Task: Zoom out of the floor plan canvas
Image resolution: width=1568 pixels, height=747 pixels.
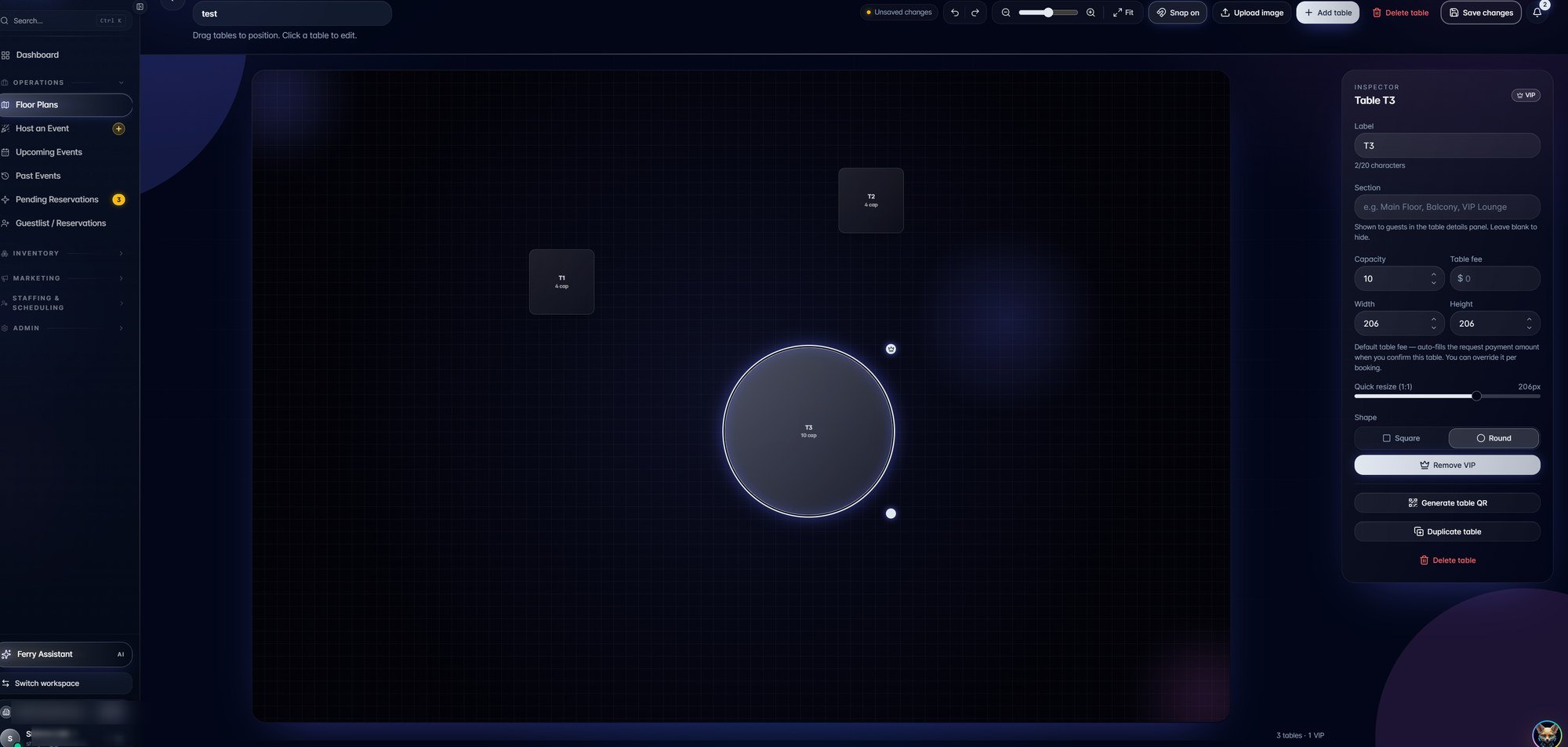Action: [1006, 13]
